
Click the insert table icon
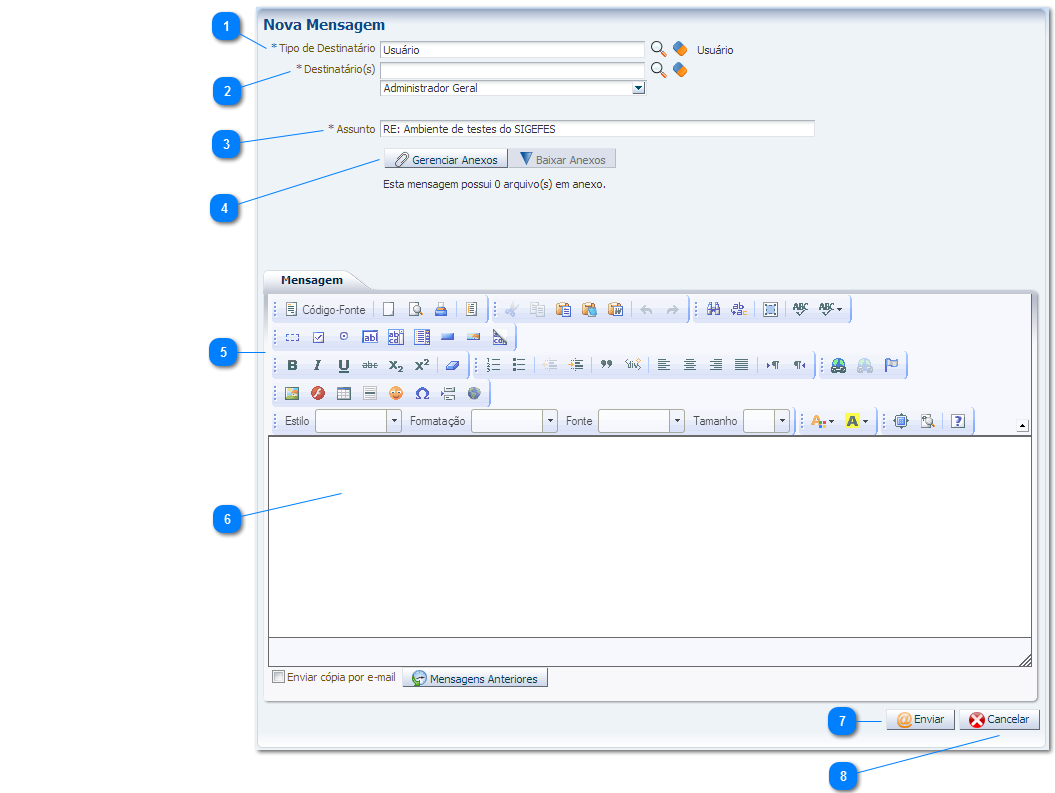pyautogui.click(x=344, y=393)
